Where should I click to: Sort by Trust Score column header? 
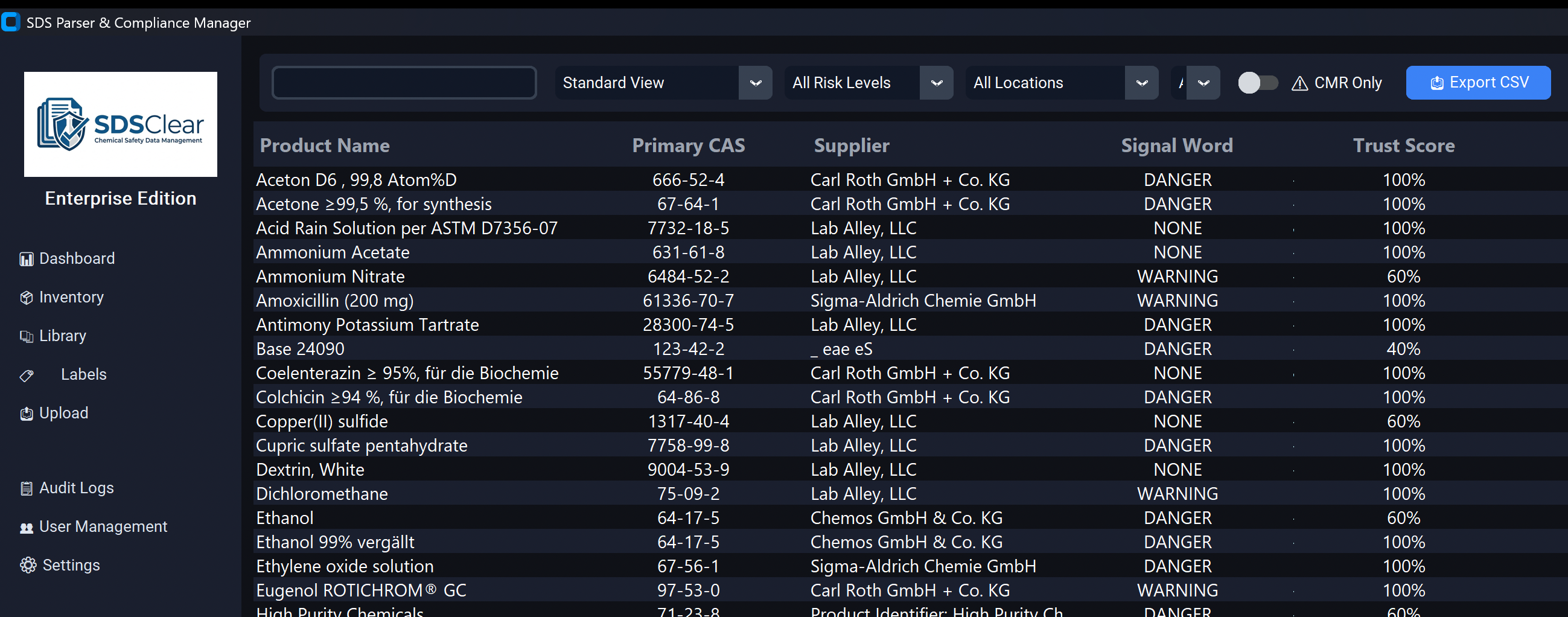coord(1403,145)
